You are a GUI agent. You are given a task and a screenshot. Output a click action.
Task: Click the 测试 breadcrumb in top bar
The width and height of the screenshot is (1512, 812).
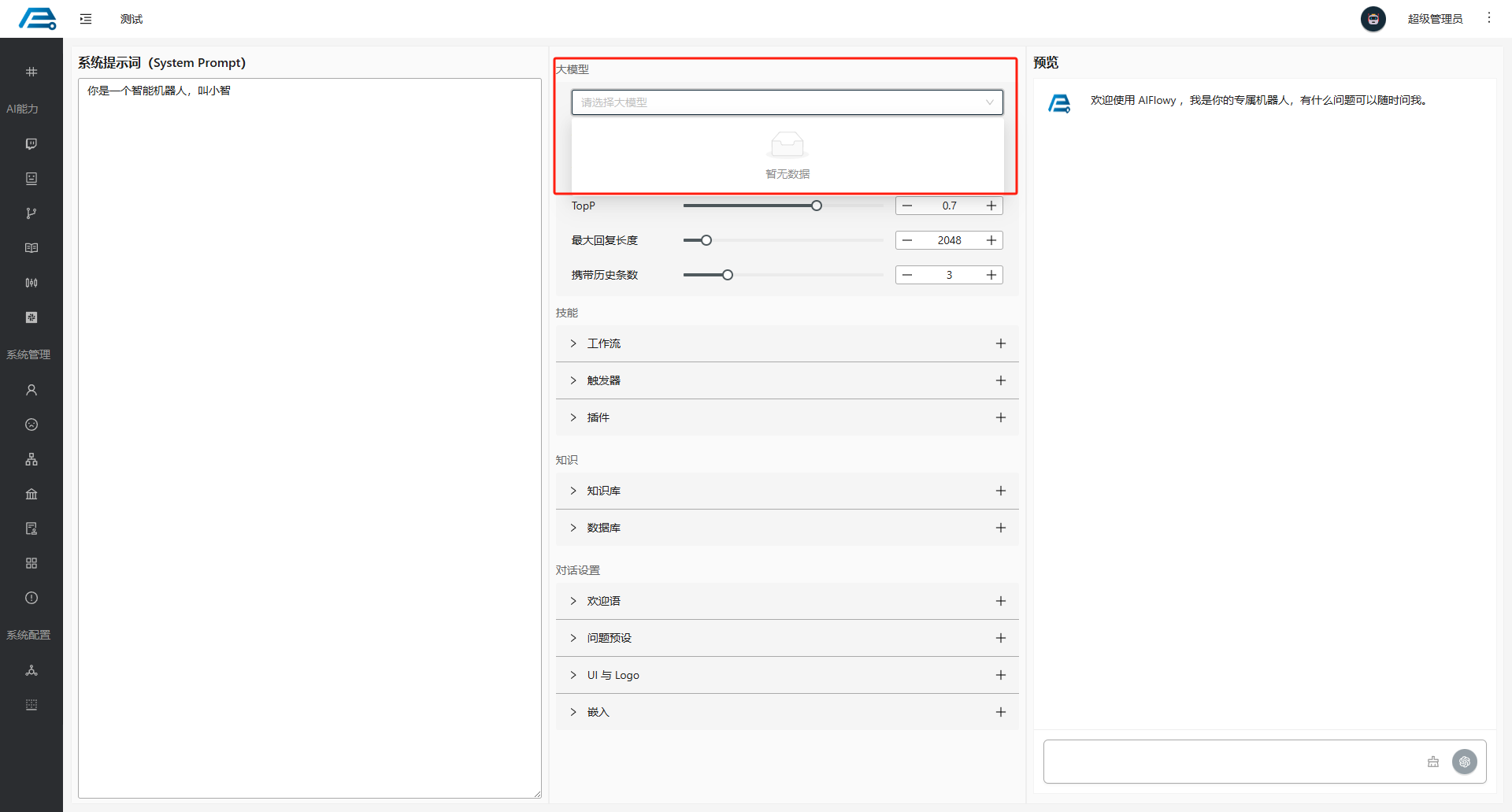[x=132, y=19]
